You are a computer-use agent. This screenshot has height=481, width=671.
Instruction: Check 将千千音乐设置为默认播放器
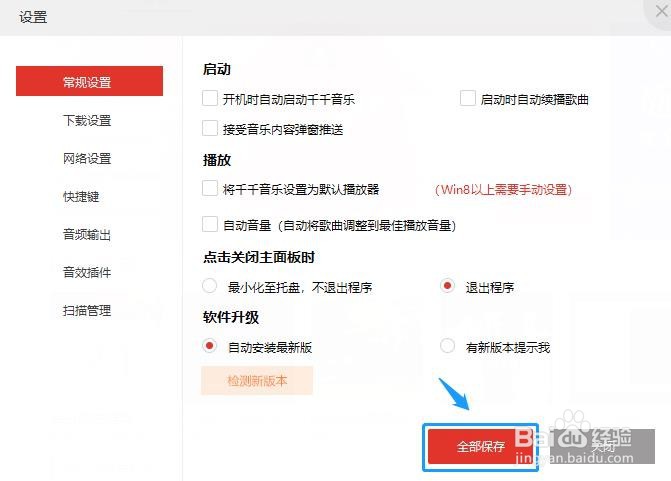(210, 188)
